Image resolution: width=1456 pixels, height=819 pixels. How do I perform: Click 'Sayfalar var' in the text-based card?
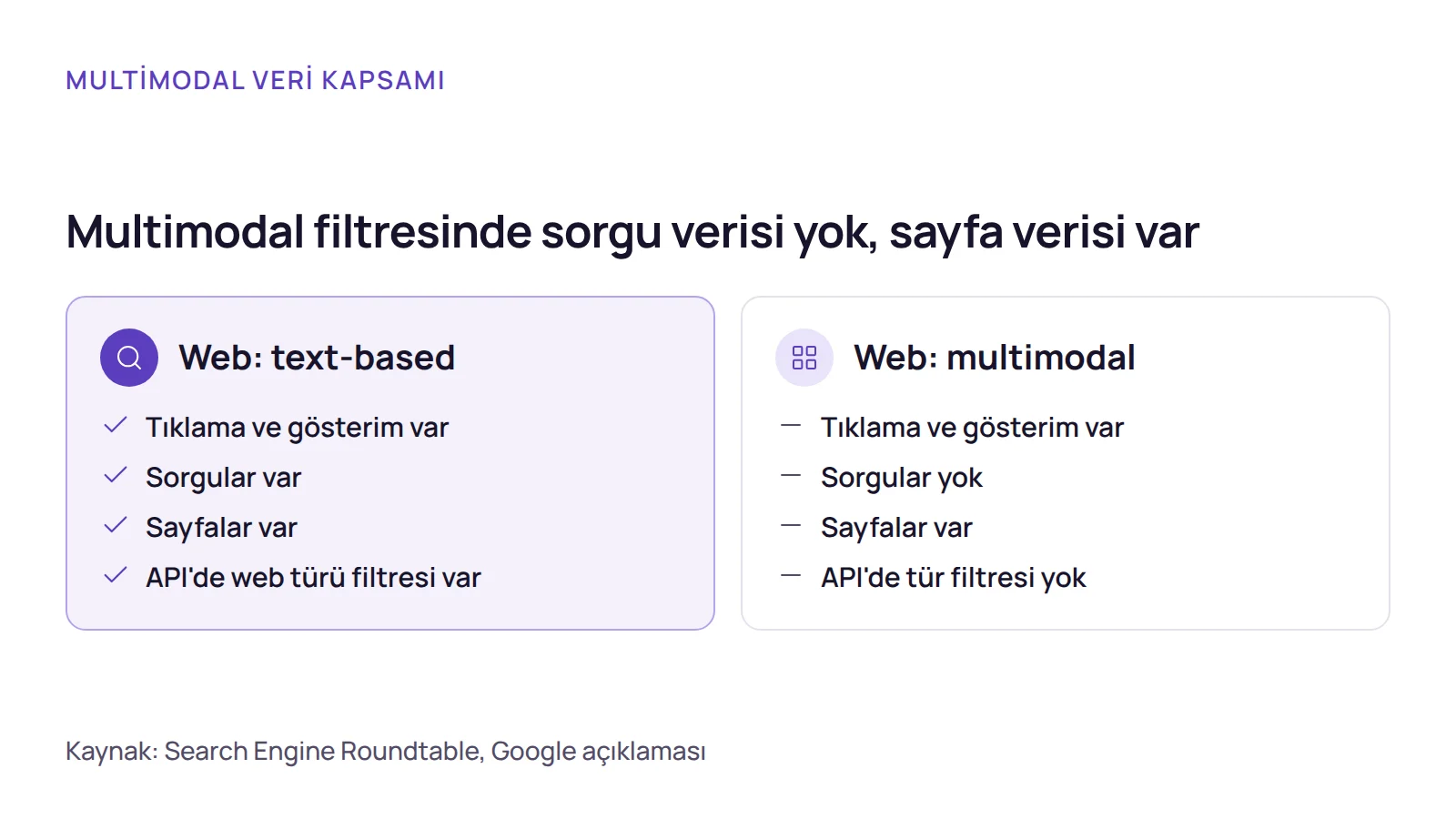(222, 527)
